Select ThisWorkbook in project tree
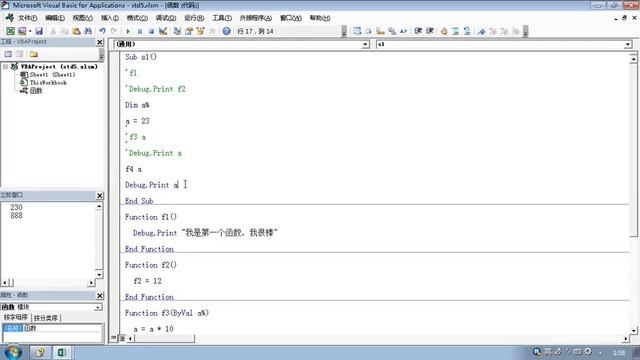The image size is (640, 360). (48, 82)
